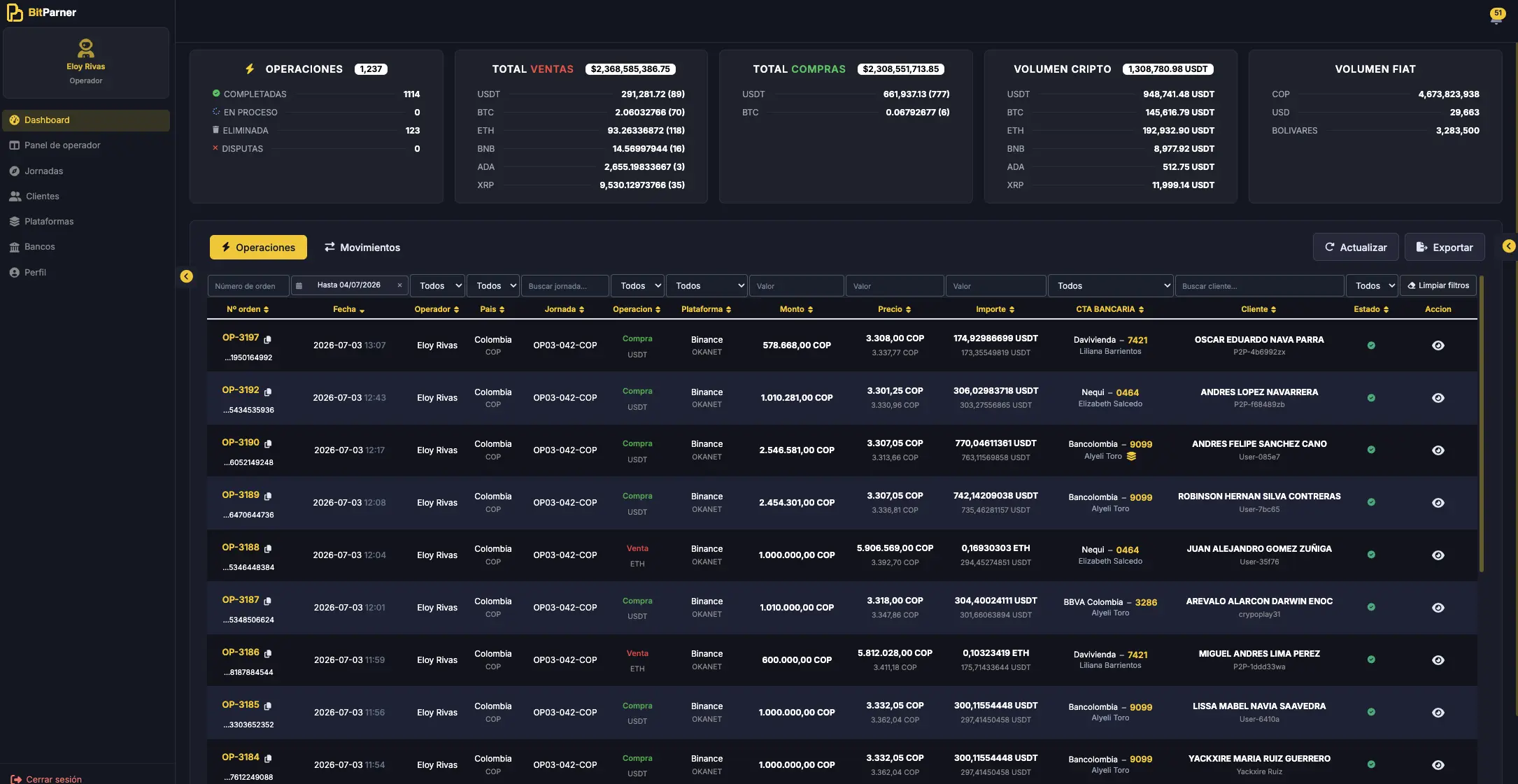Open right panel yellow arrow button
This screenshot has width=1518, height=784.
coord(1509,246)
